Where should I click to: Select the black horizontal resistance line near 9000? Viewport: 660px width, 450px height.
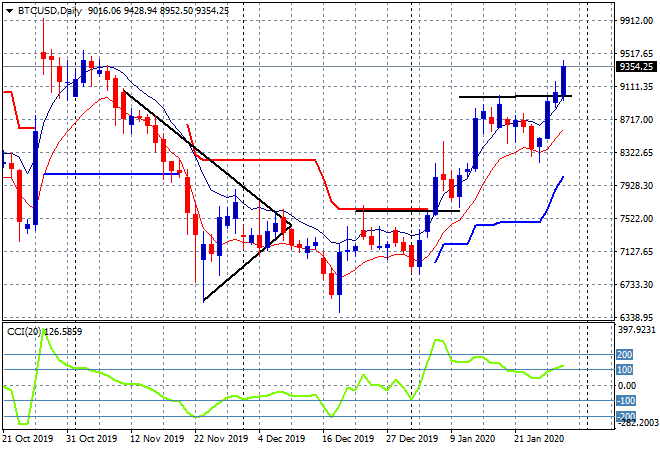pyautogui.click(x=515, y=97)
